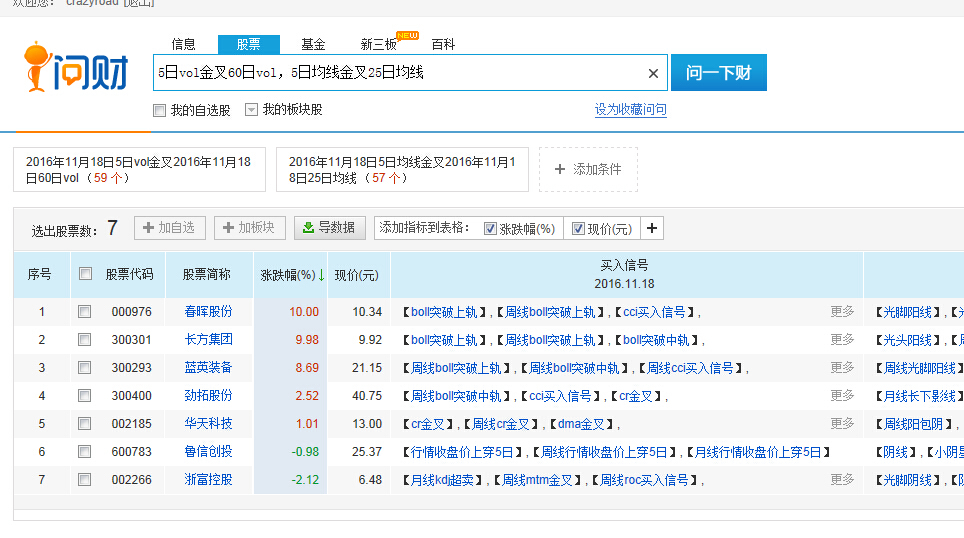This screenshot has height=538, width=964.
Task: Select the 股票 tab
Action: [x=248, y=44]
